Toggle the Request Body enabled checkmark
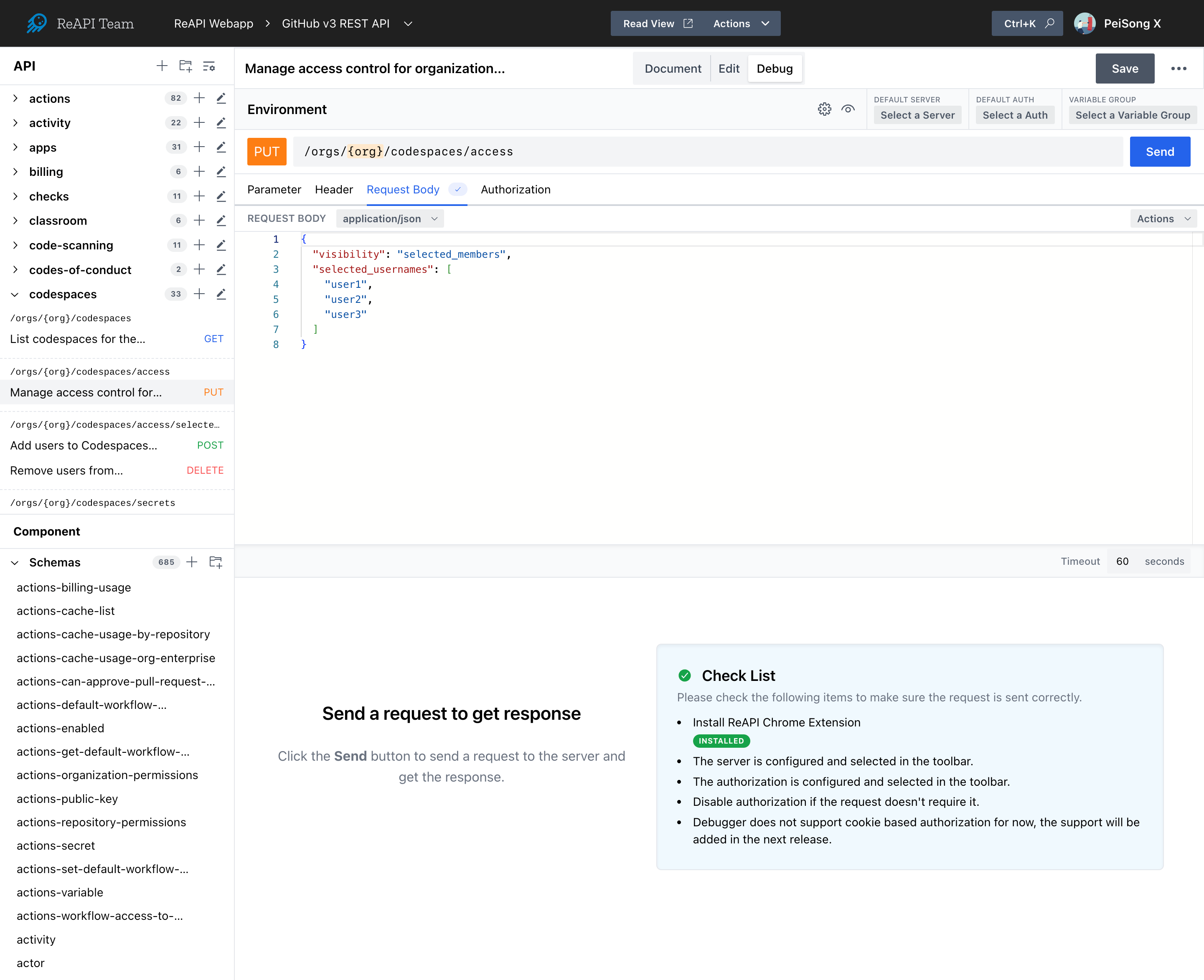 coord(458,190)
